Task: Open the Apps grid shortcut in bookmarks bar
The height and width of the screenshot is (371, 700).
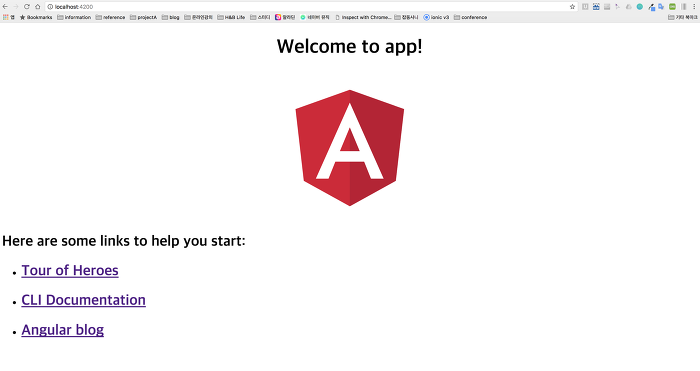Action: (x=8, y=17)
